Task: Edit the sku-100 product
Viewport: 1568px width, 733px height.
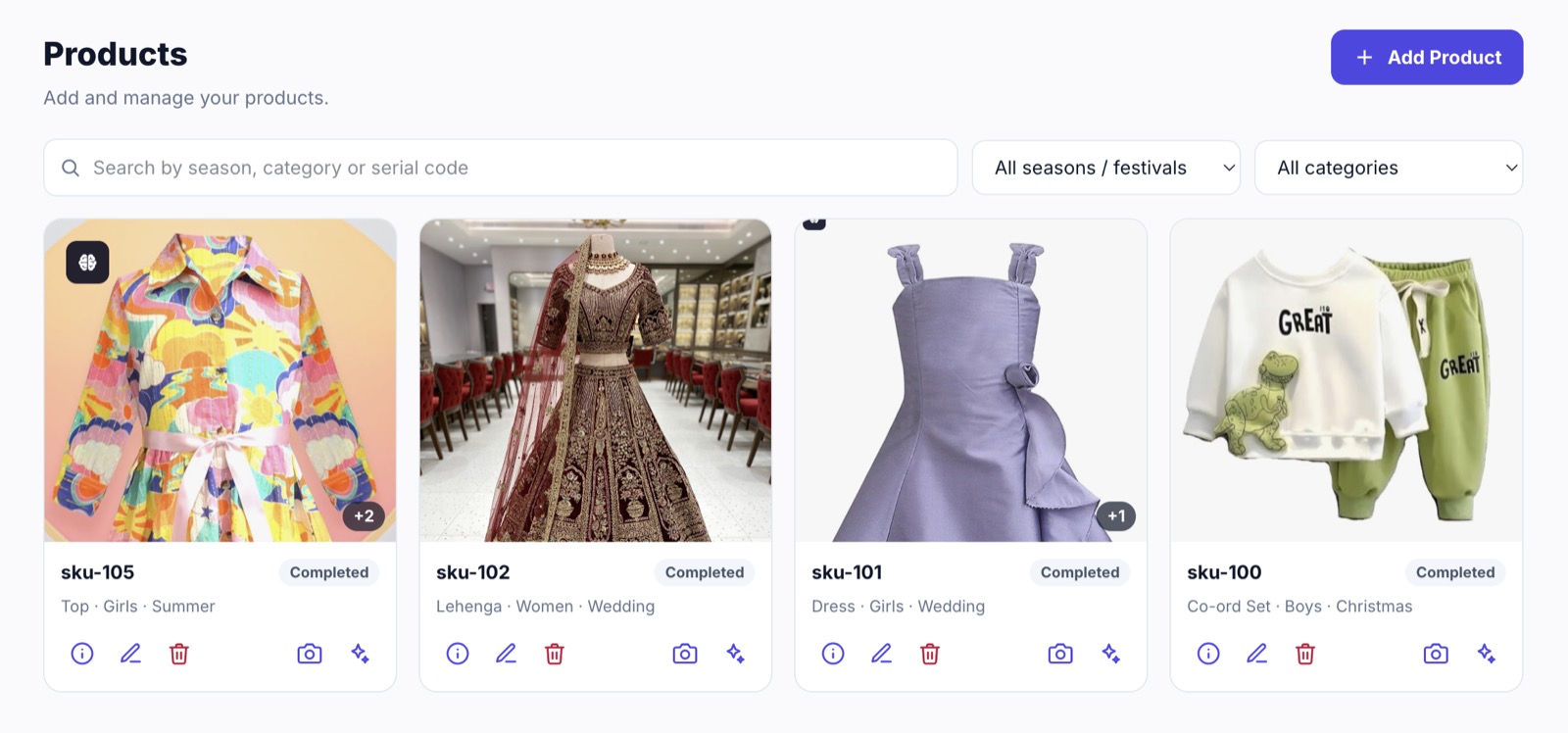Action: pos(1256,654)
